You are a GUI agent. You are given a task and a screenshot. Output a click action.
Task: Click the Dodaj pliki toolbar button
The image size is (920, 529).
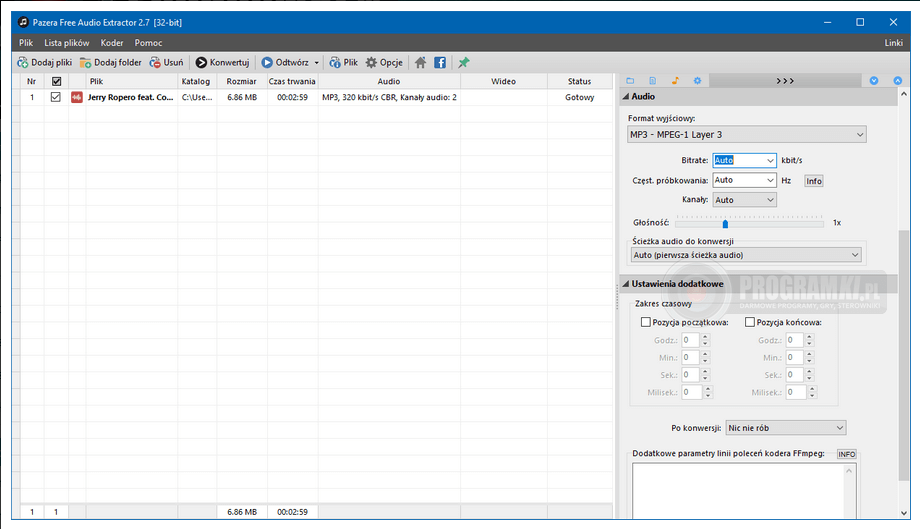point(45,62)
